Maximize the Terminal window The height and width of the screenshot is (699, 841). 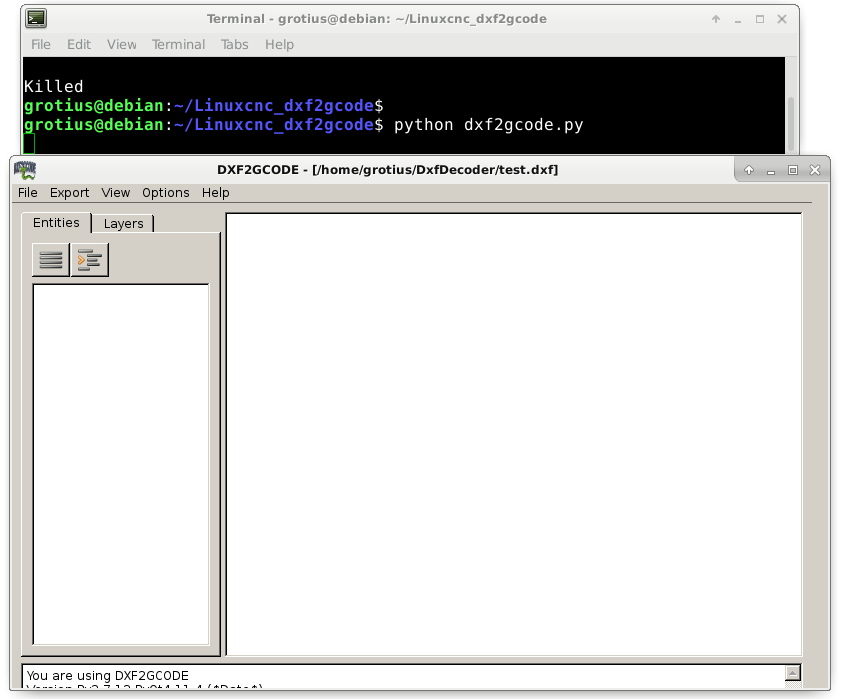[x=760, y=19]
